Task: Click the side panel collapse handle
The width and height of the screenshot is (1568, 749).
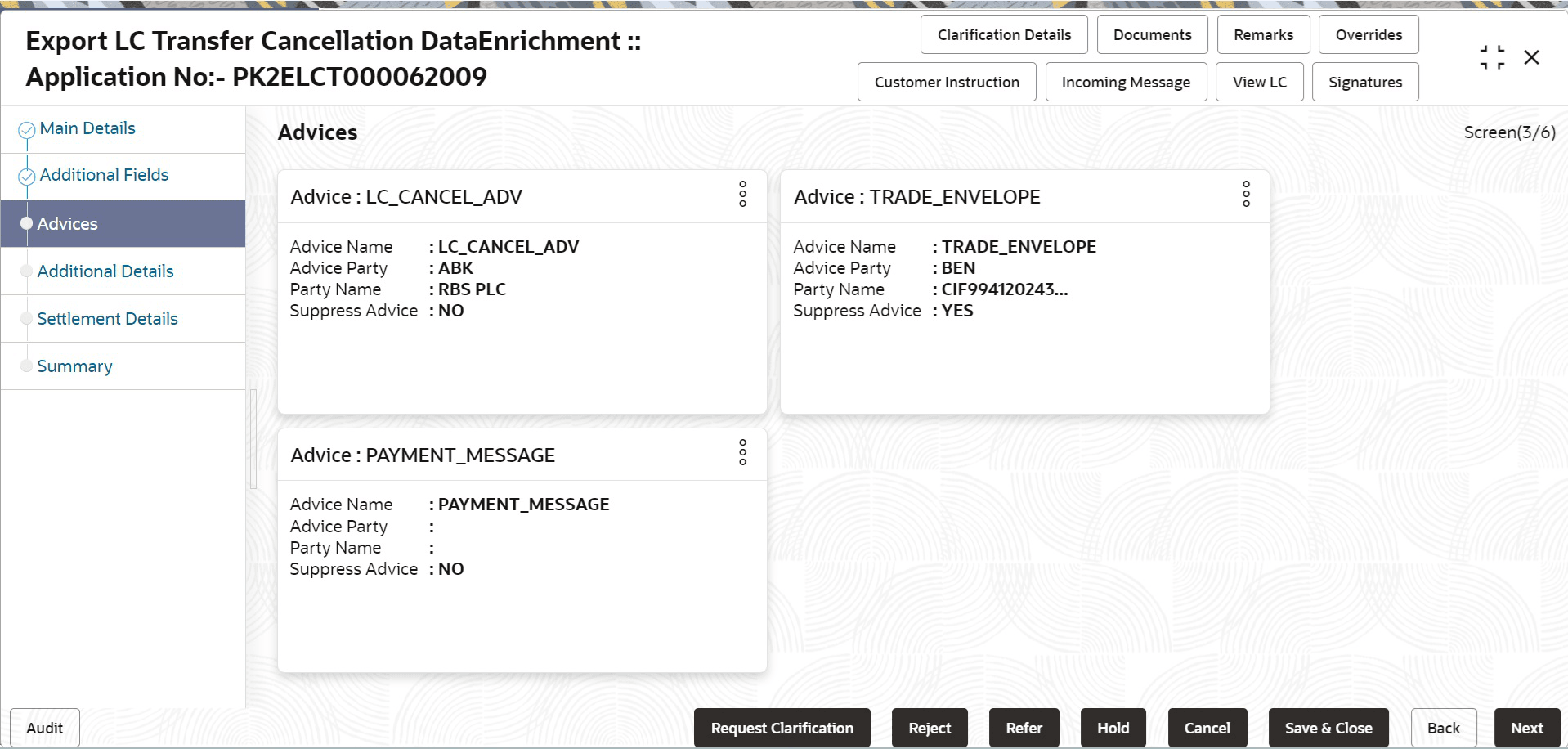Action: [x=253, y=439]
